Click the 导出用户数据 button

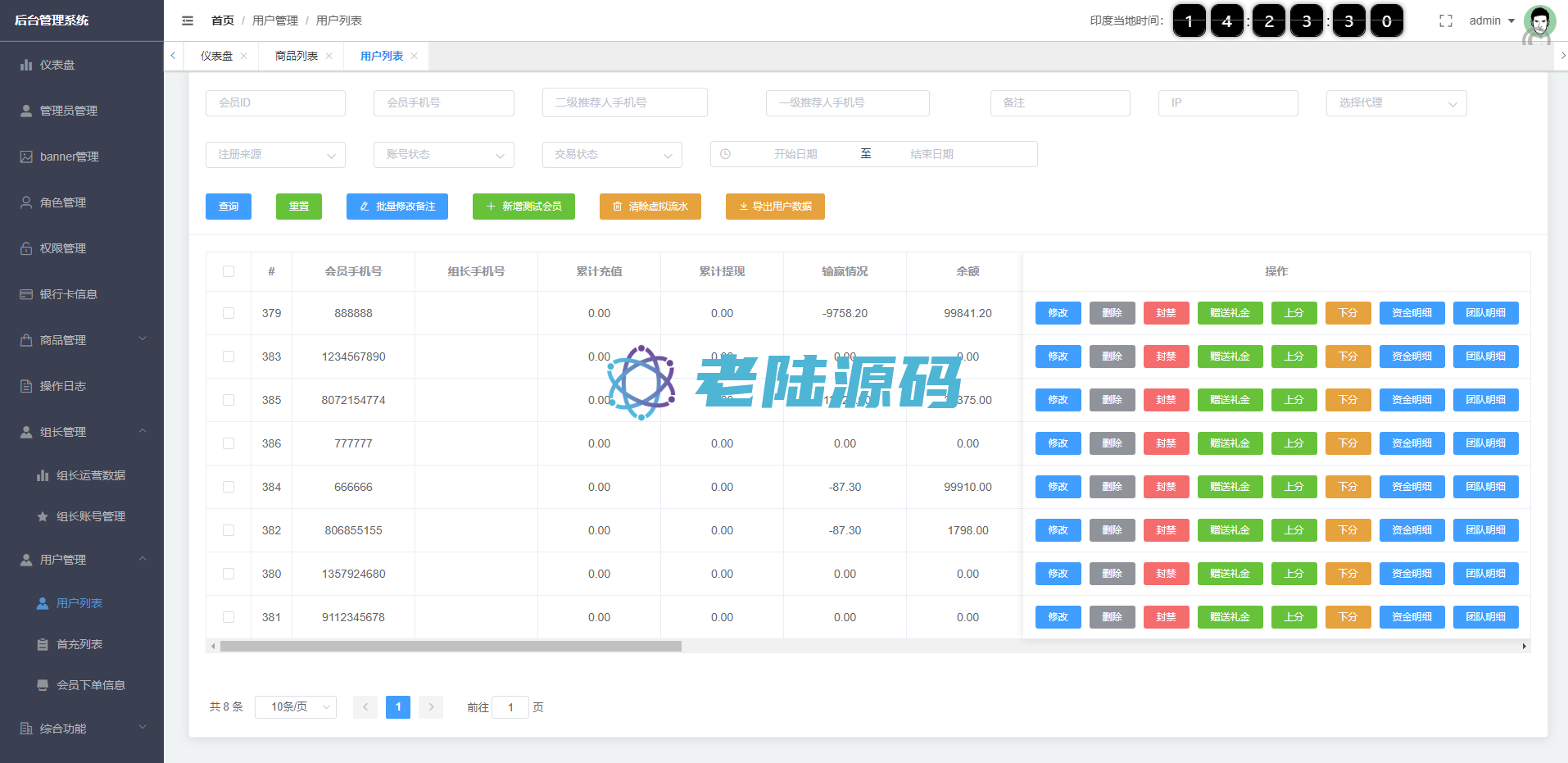click(x=775, y=207)
